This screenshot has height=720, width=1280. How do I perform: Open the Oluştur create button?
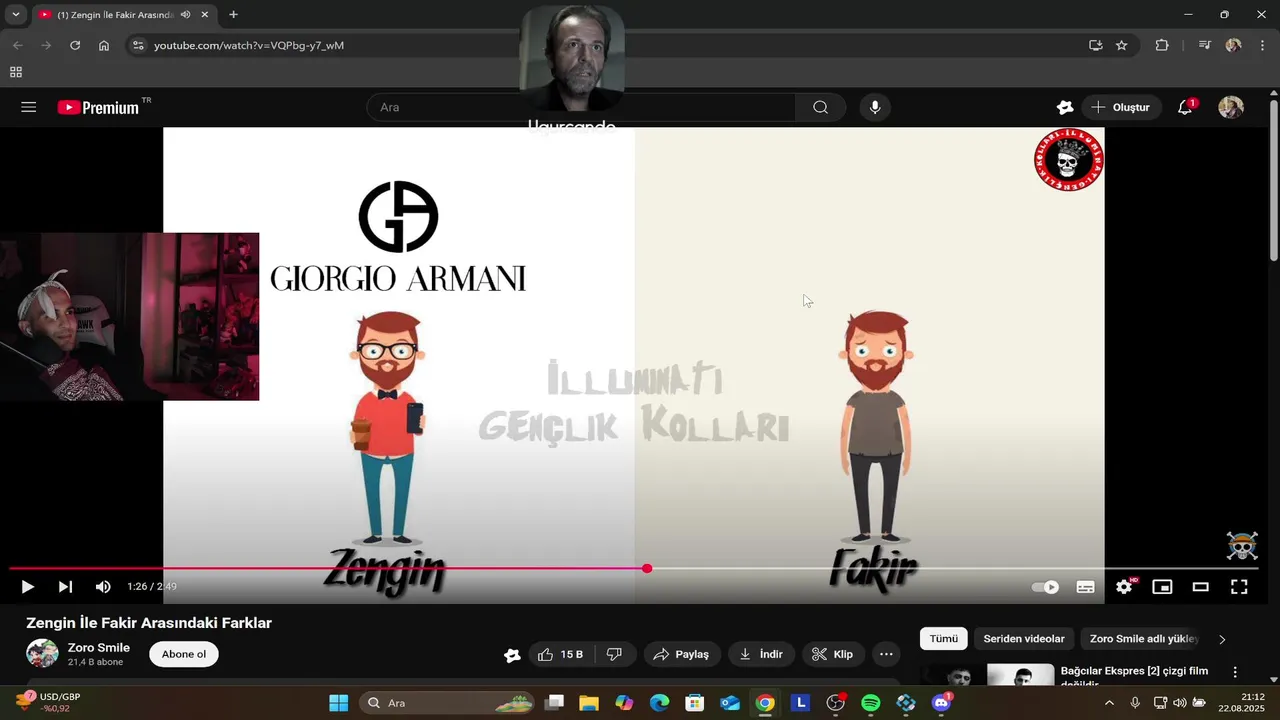coord(1121,107)
